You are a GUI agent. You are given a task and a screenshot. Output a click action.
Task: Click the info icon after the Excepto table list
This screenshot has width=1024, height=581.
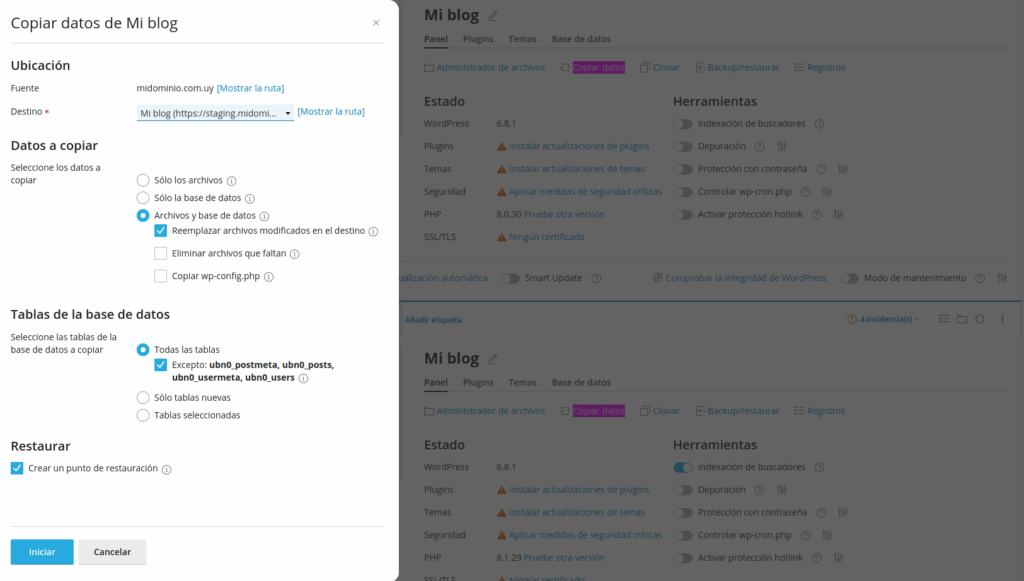click(x=303, y=379)
